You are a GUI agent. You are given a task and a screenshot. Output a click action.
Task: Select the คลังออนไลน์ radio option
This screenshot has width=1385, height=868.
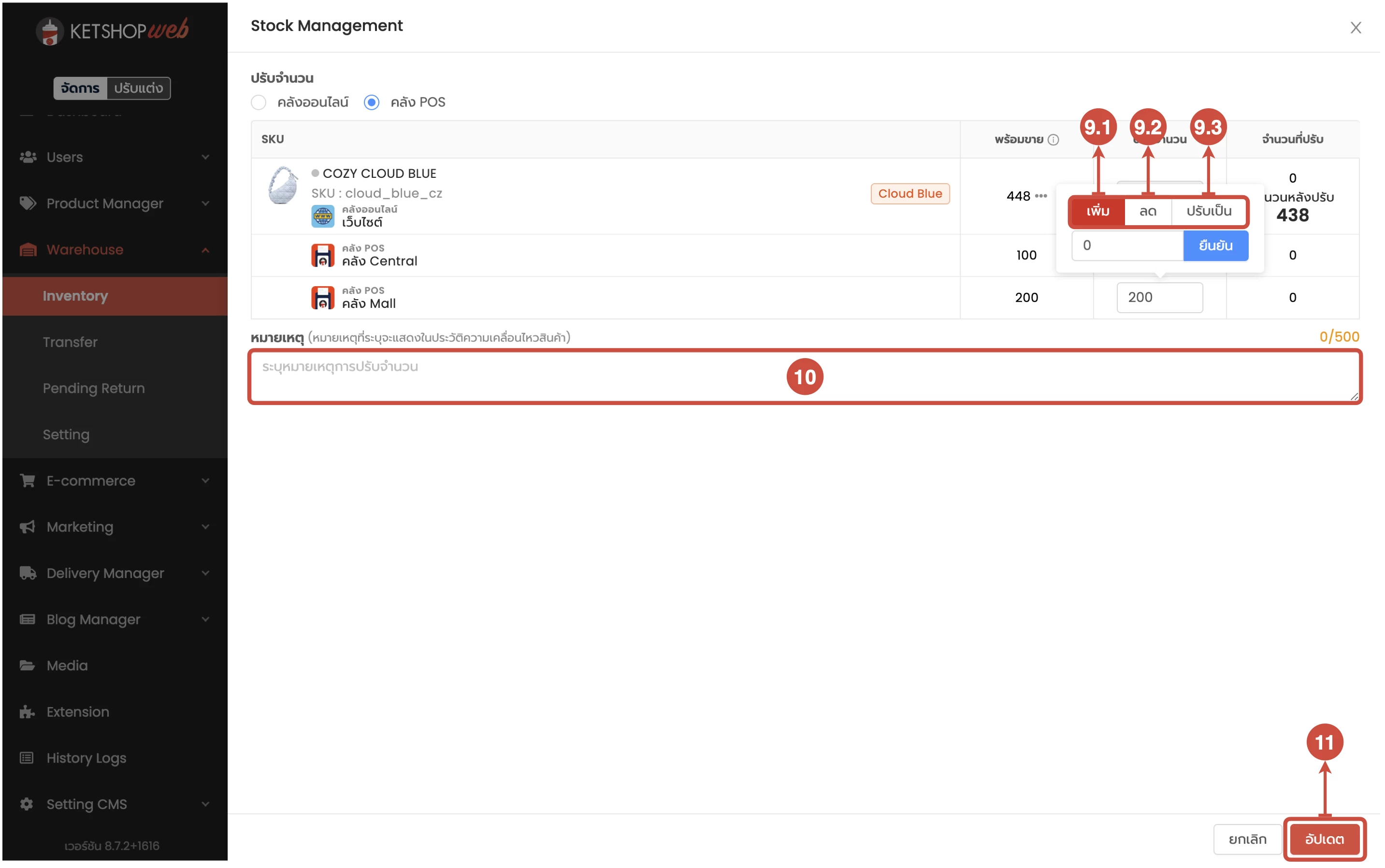click(258, 102)
